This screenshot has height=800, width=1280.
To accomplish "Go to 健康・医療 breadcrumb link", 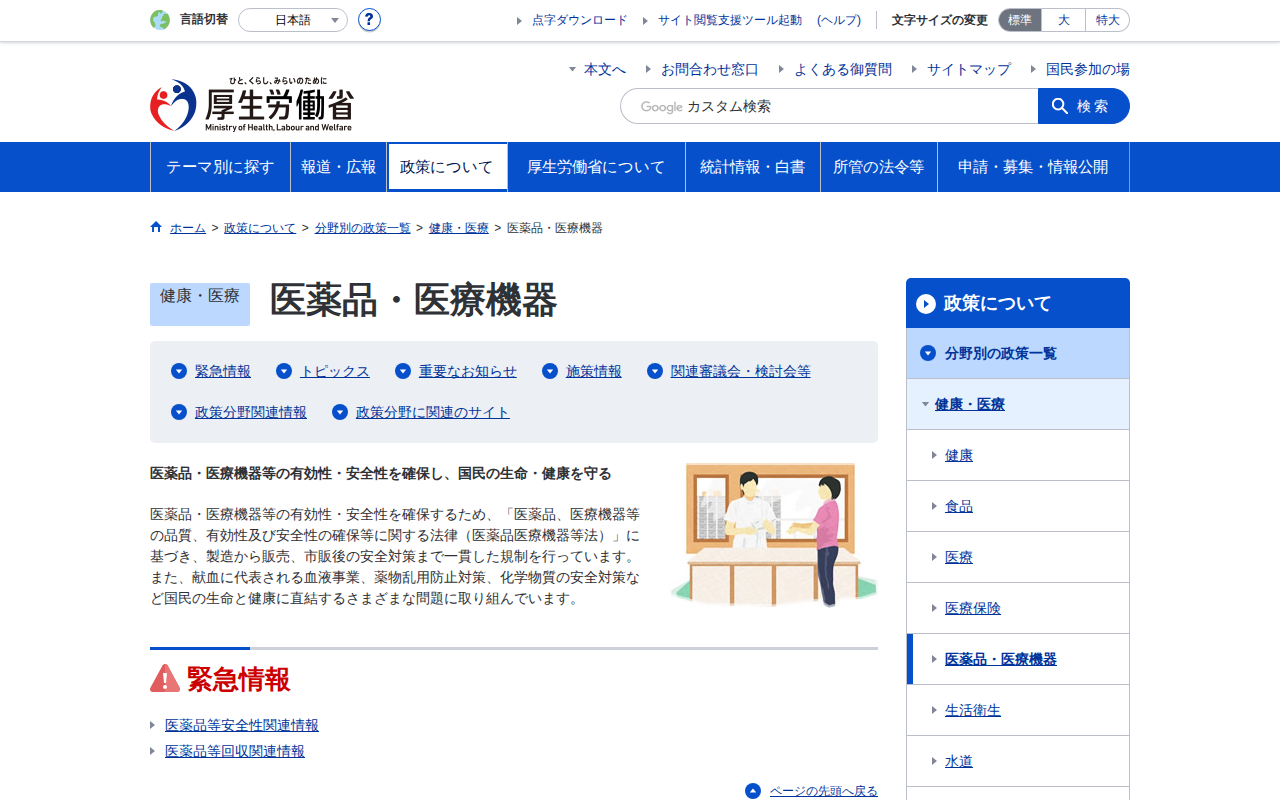I will [459, 228].
